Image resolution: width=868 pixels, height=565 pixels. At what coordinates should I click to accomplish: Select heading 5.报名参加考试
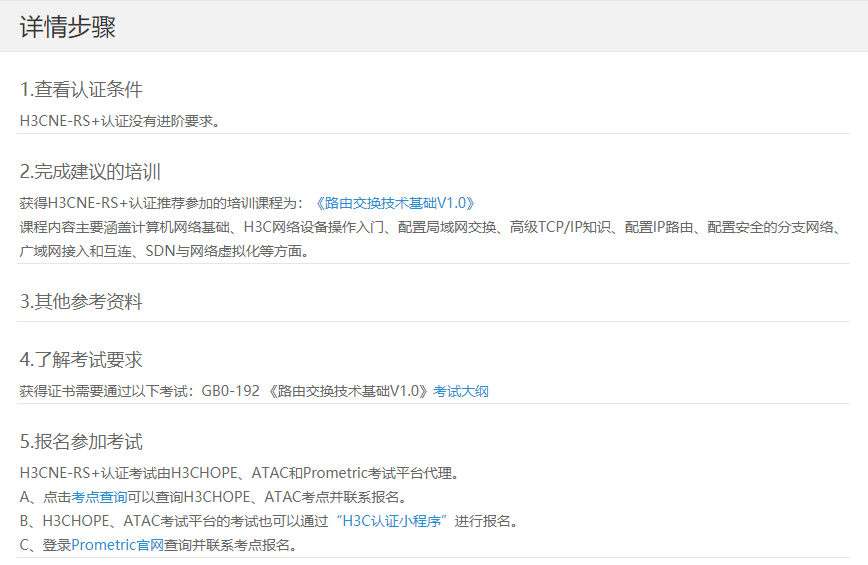point(81,442)
